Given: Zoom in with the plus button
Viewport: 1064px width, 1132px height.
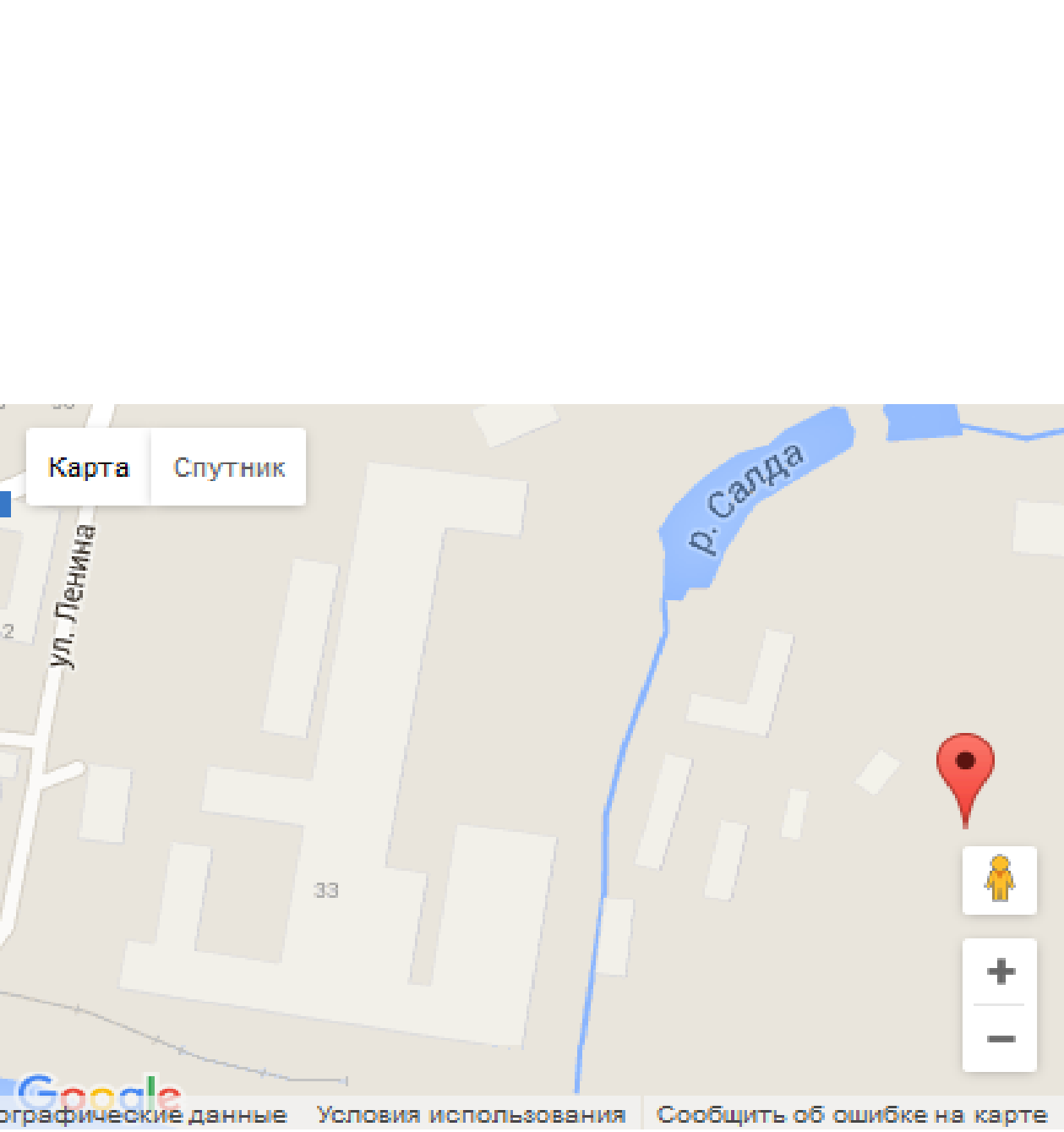Looking at the screenshot, I should coord(1001,971).
